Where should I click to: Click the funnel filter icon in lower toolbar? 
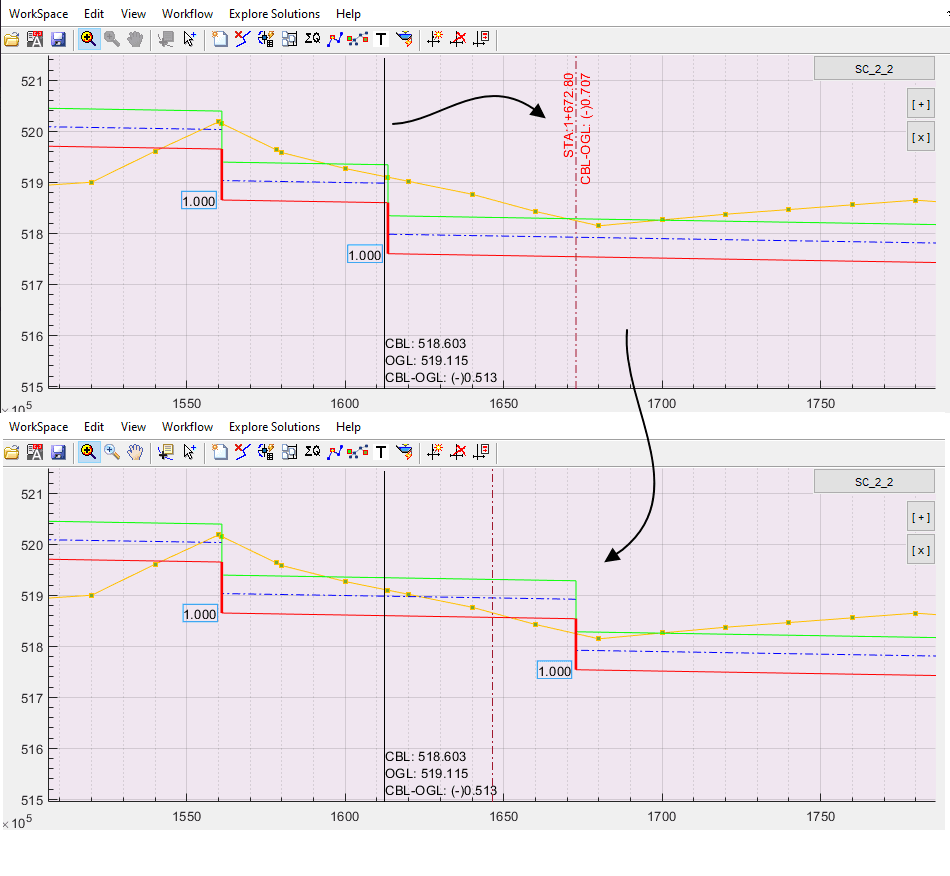click(x=404, y=453)
